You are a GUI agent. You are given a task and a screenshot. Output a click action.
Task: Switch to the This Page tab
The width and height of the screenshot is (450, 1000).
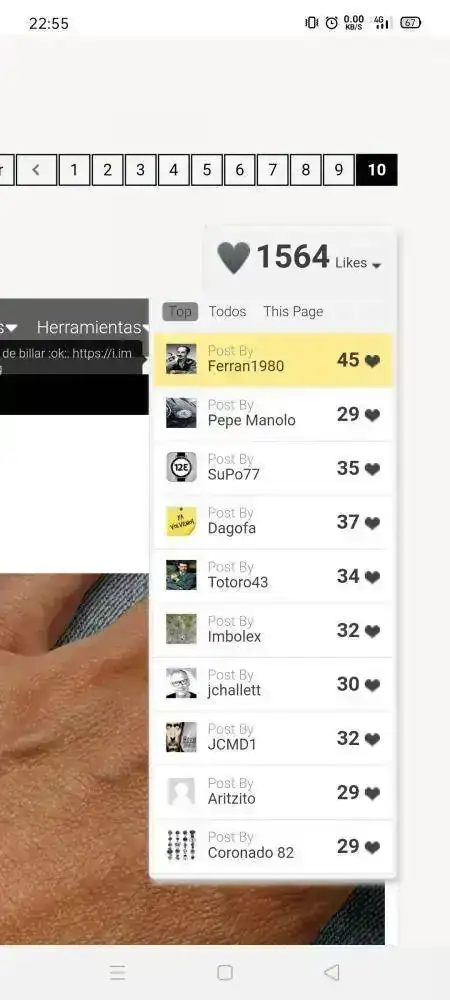(x=293, y=311)
